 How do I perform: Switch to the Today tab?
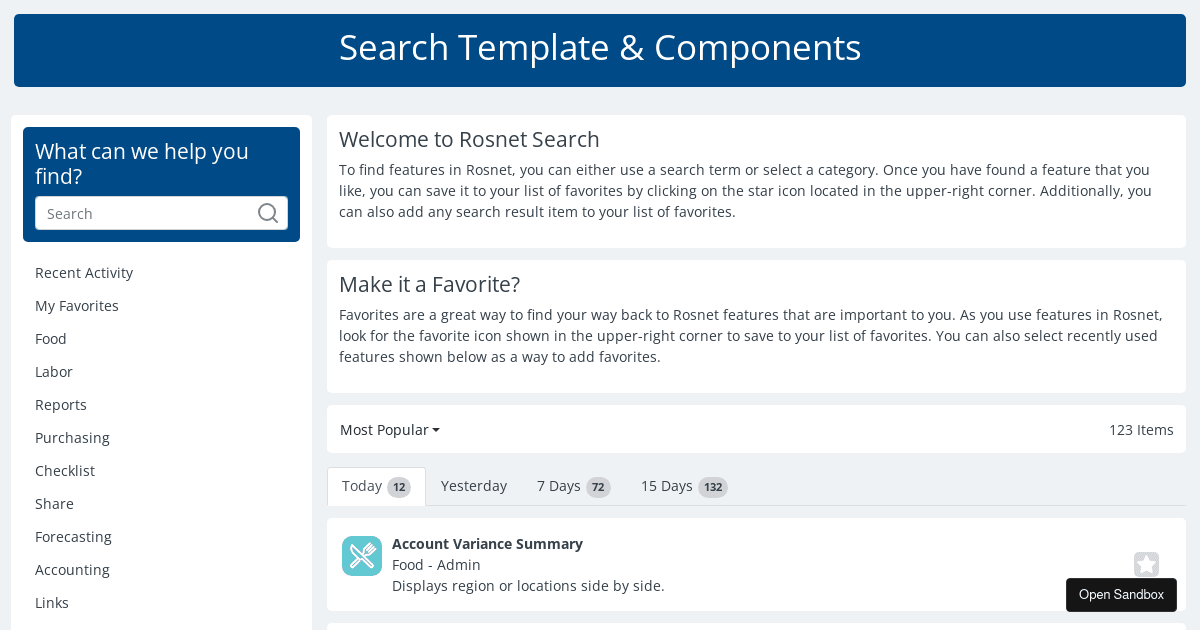[x=376, y=486]
